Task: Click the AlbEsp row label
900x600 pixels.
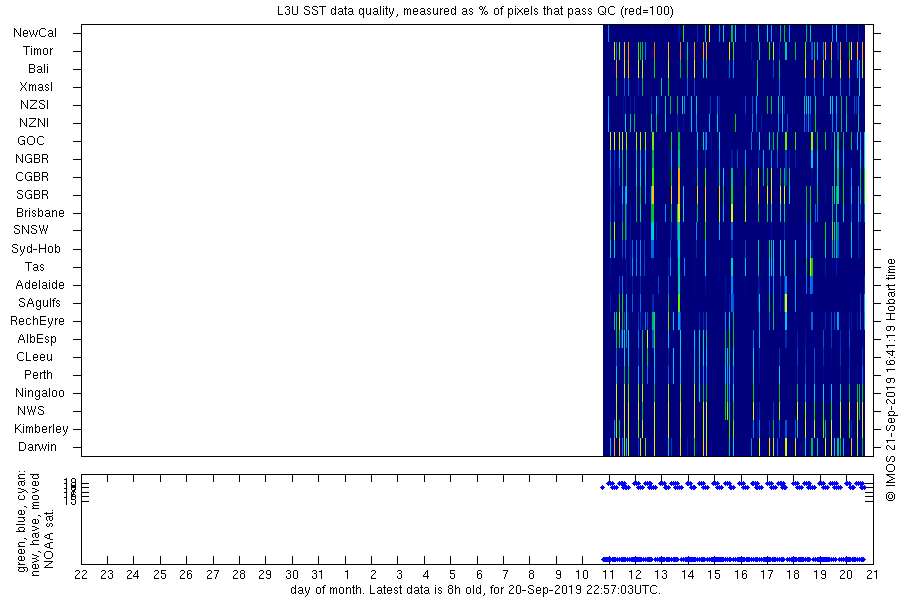Action: tap(37, 339)
